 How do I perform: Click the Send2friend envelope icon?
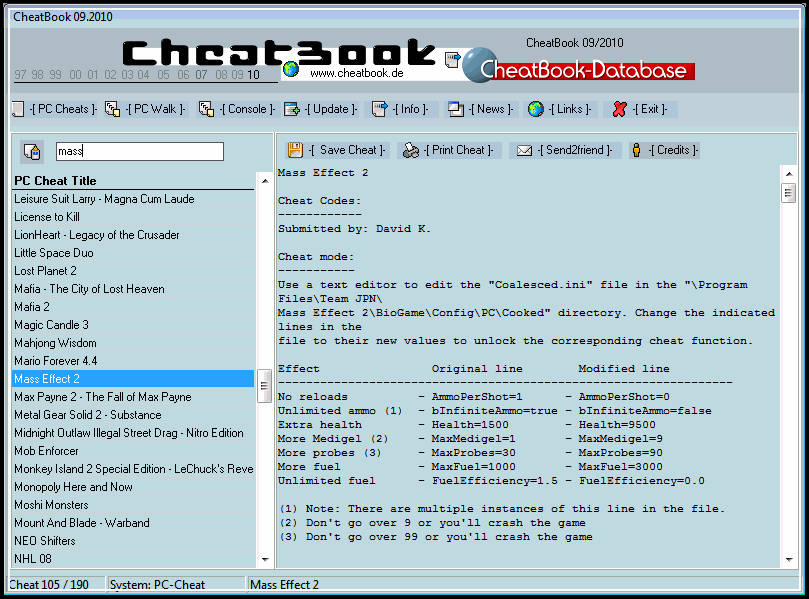tap(524, 150)
